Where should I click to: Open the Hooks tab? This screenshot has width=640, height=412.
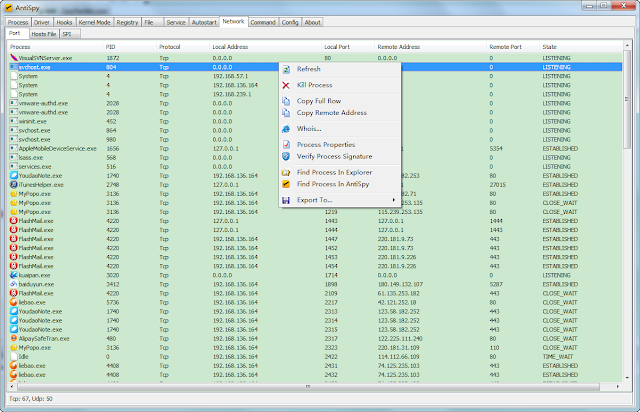64,22
